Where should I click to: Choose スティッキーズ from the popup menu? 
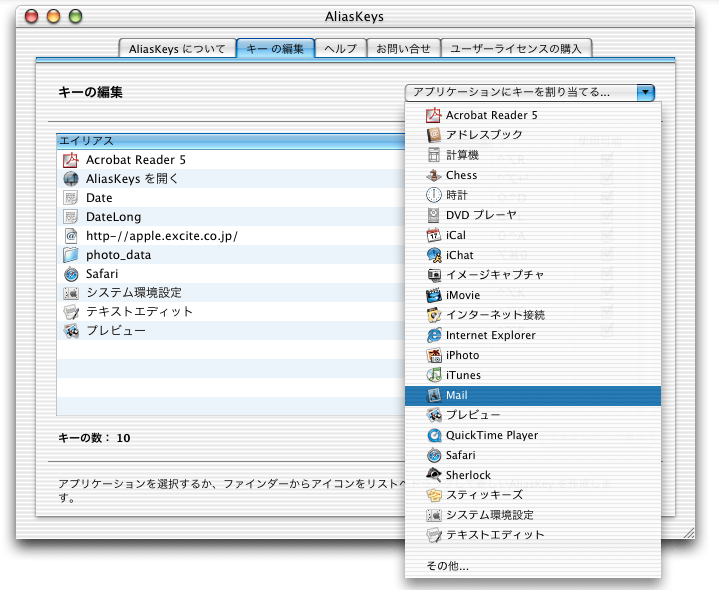click(x=533, y=495)
